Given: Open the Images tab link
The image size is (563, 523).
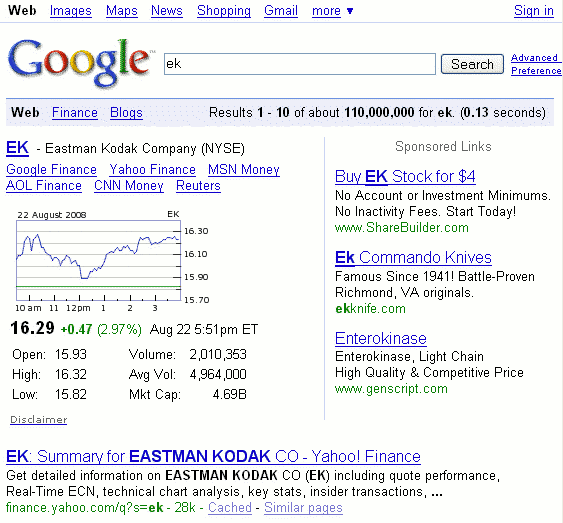Looking at the screenshot, I should click(x=71, y=11).
